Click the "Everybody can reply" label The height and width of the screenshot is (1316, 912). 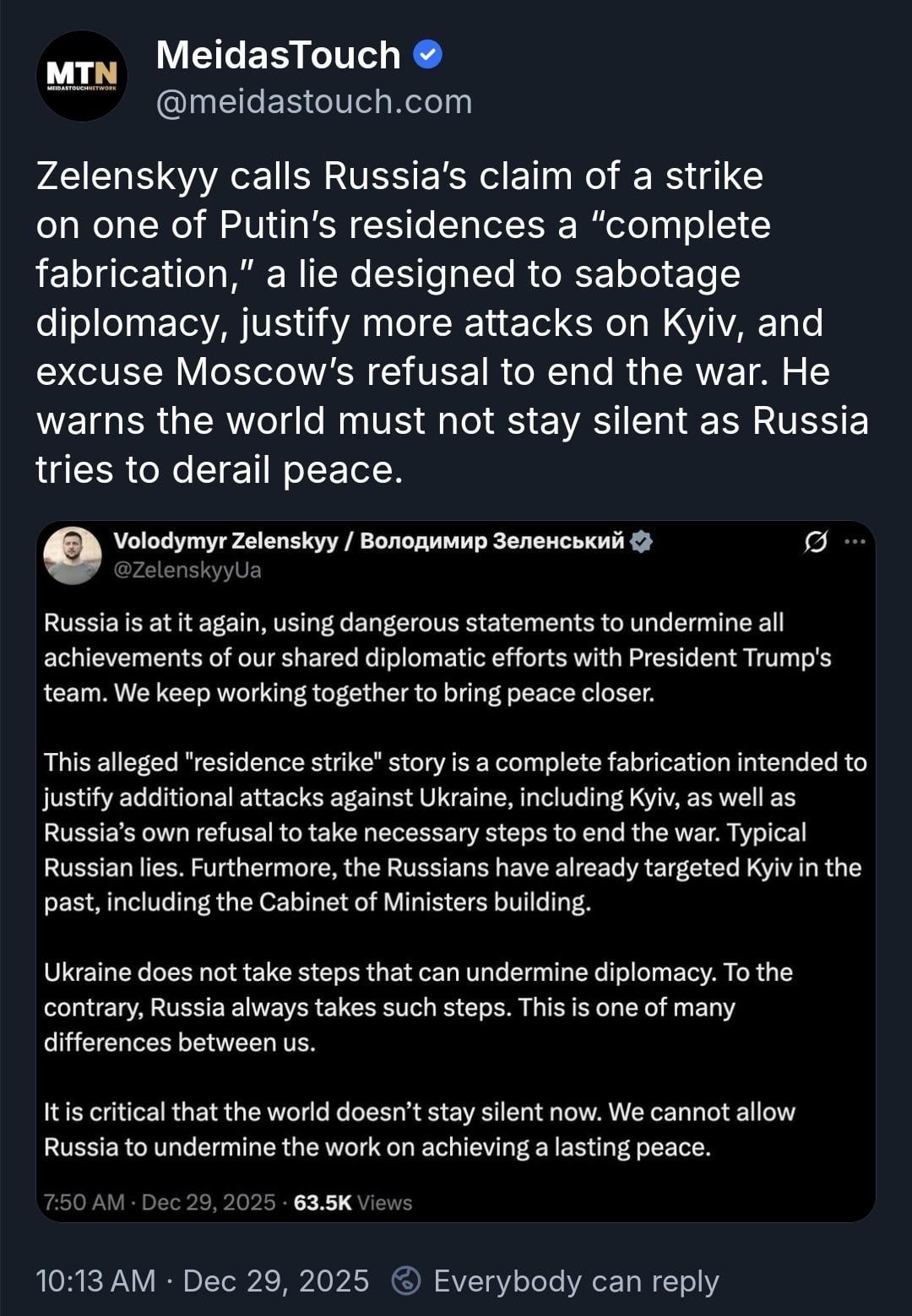pyautogui.click(x=576, y=1281)
